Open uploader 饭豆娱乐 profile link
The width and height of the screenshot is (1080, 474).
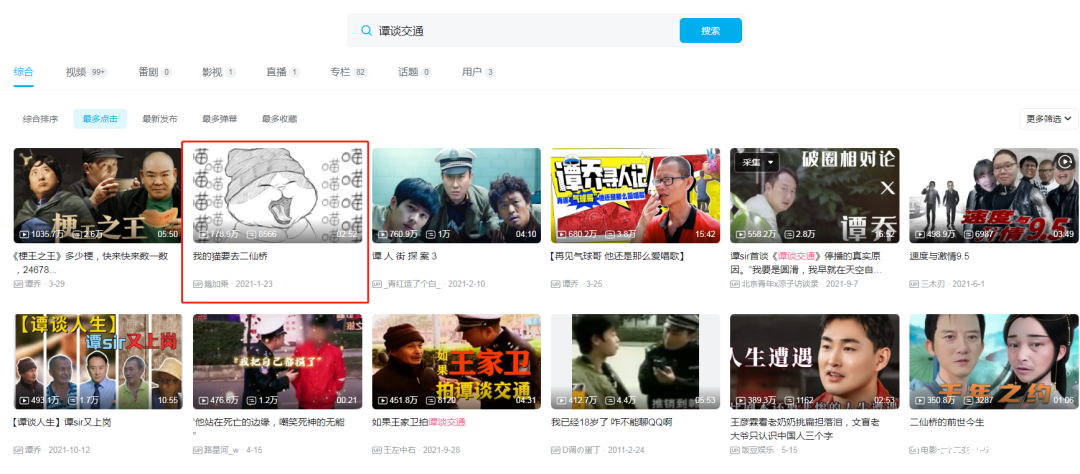click(x=760, y=450)
